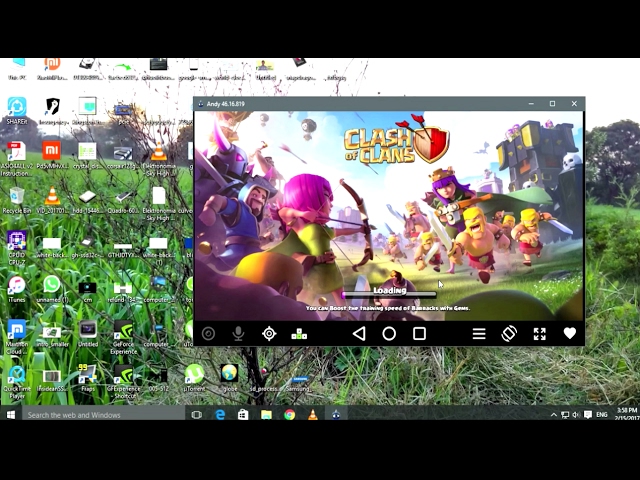
Task: Open the 'globe' desktop file
Action: (229, 378)
